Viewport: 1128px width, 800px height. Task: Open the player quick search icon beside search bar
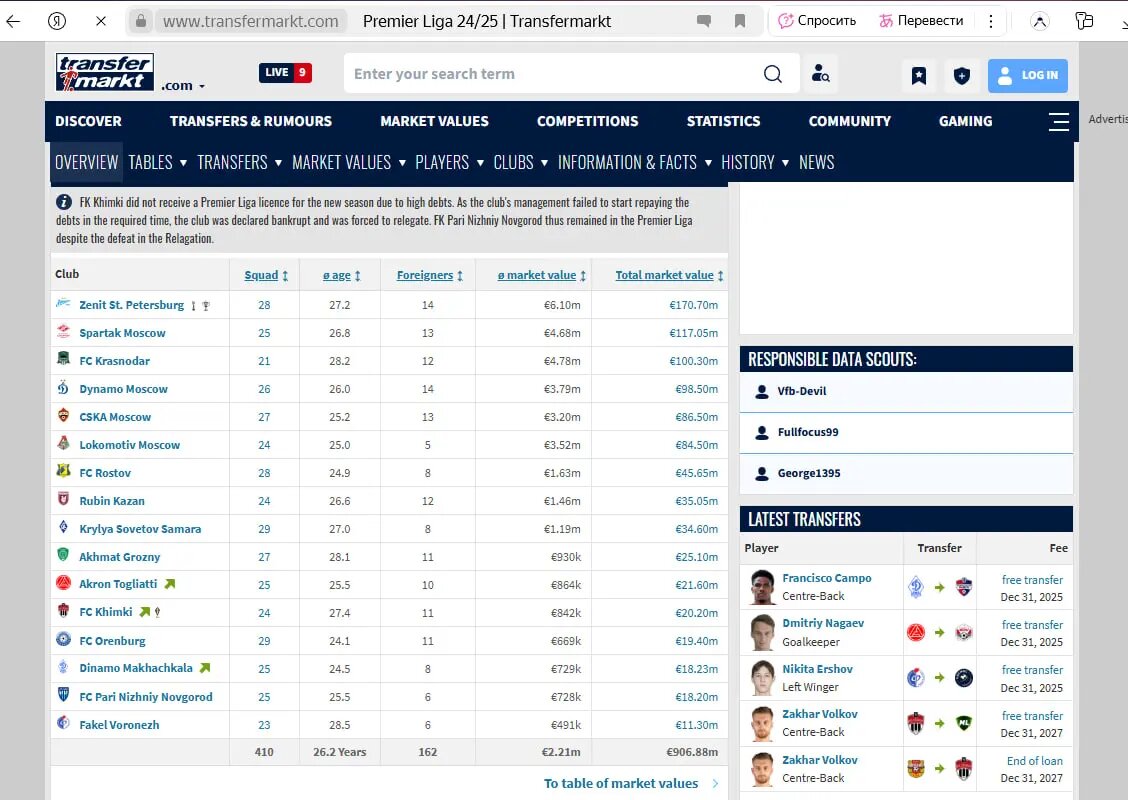click(820, 73)
